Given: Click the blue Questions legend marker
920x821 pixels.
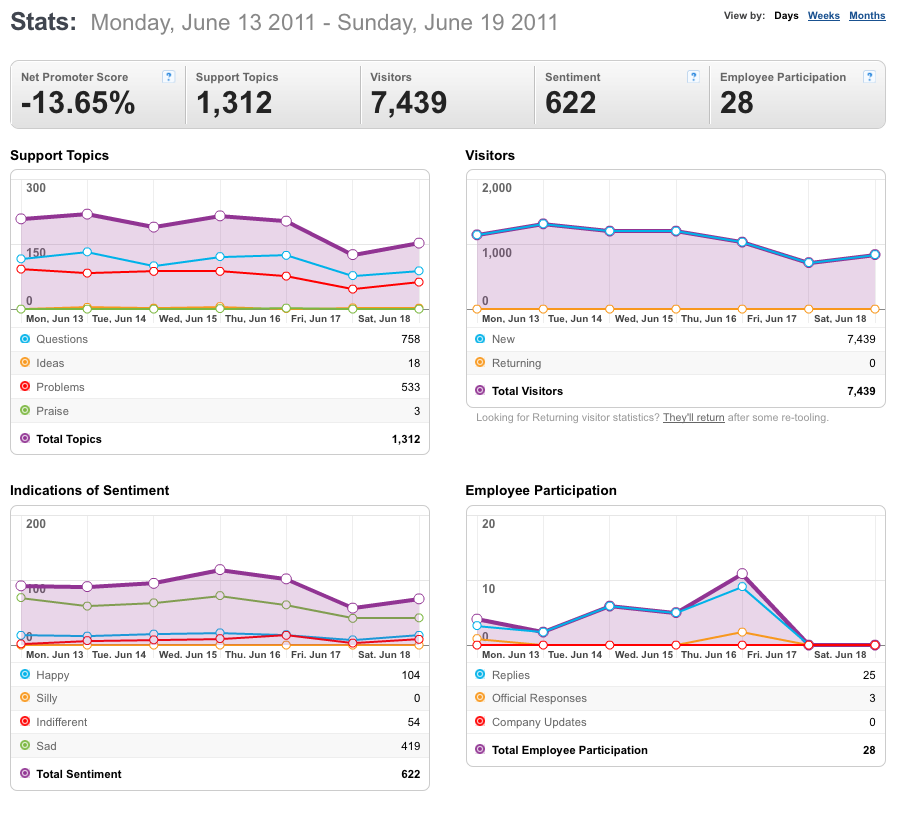Looking at the screenshot, I should click(25, 339).
